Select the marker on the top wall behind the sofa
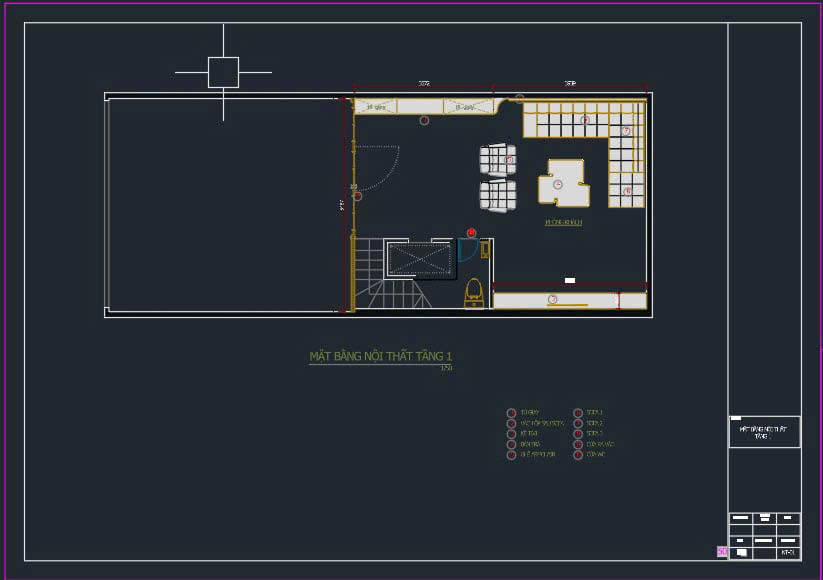 pyautogui.click(x=519, y=98)
